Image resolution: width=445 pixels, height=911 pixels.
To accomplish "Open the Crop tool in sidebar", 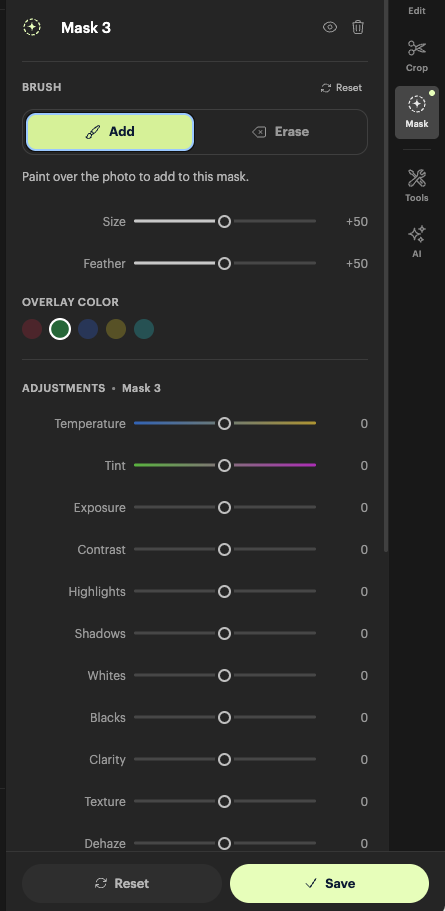I will [x=417, y=56].
